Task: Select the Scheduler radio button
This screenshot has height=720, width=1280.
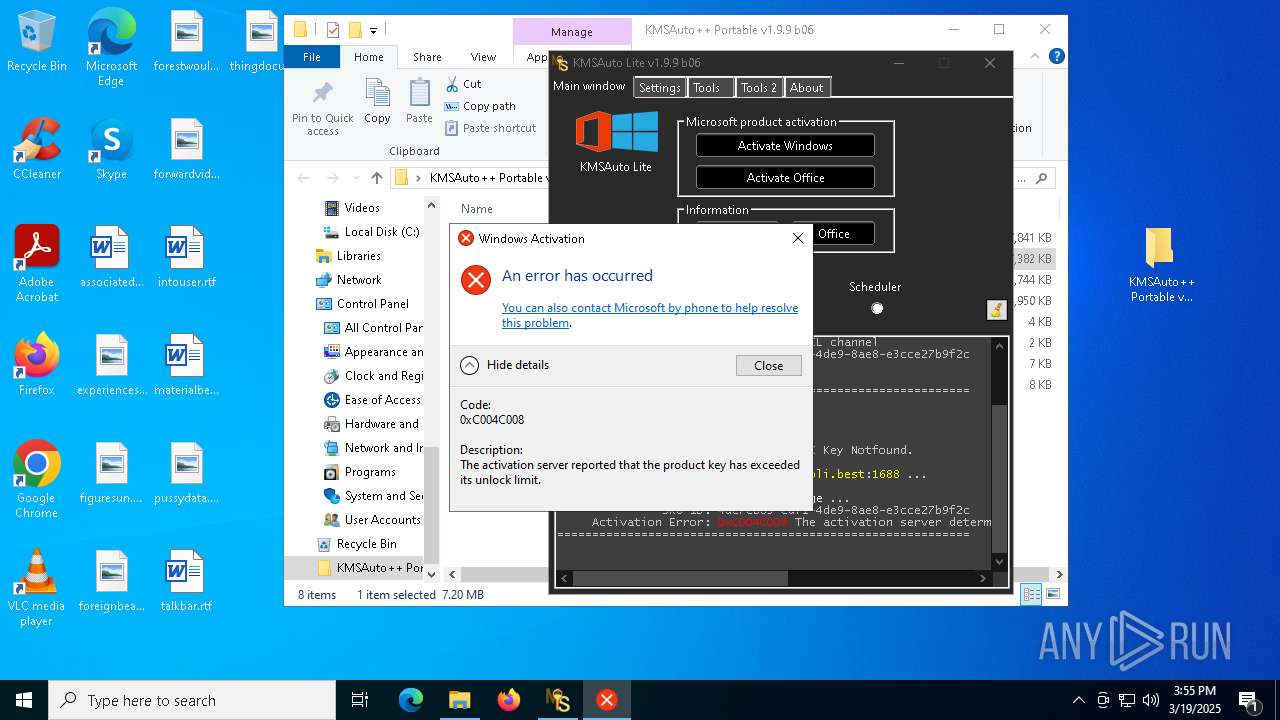Action: point(877,308)
